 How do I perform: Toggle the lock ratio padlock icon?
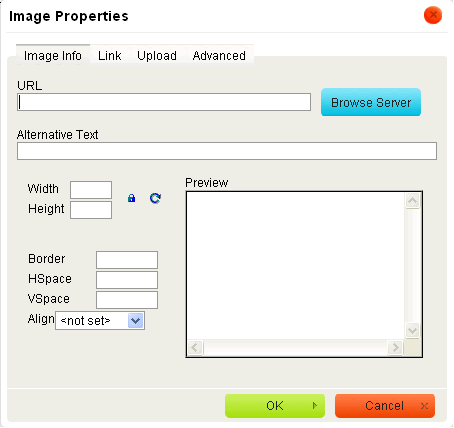[132, 198]
